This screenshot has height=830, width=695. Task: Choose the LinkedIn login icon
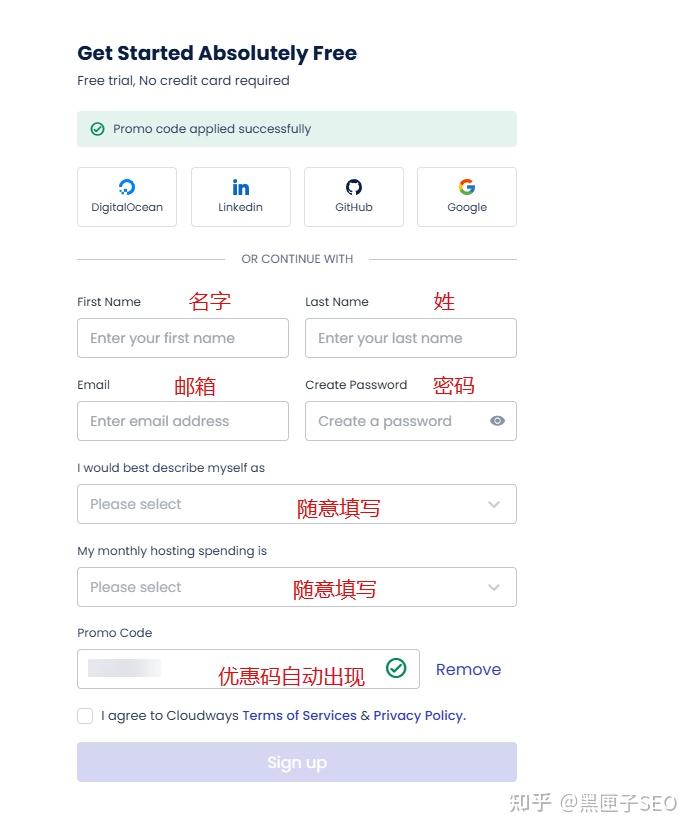click(241, 187)
